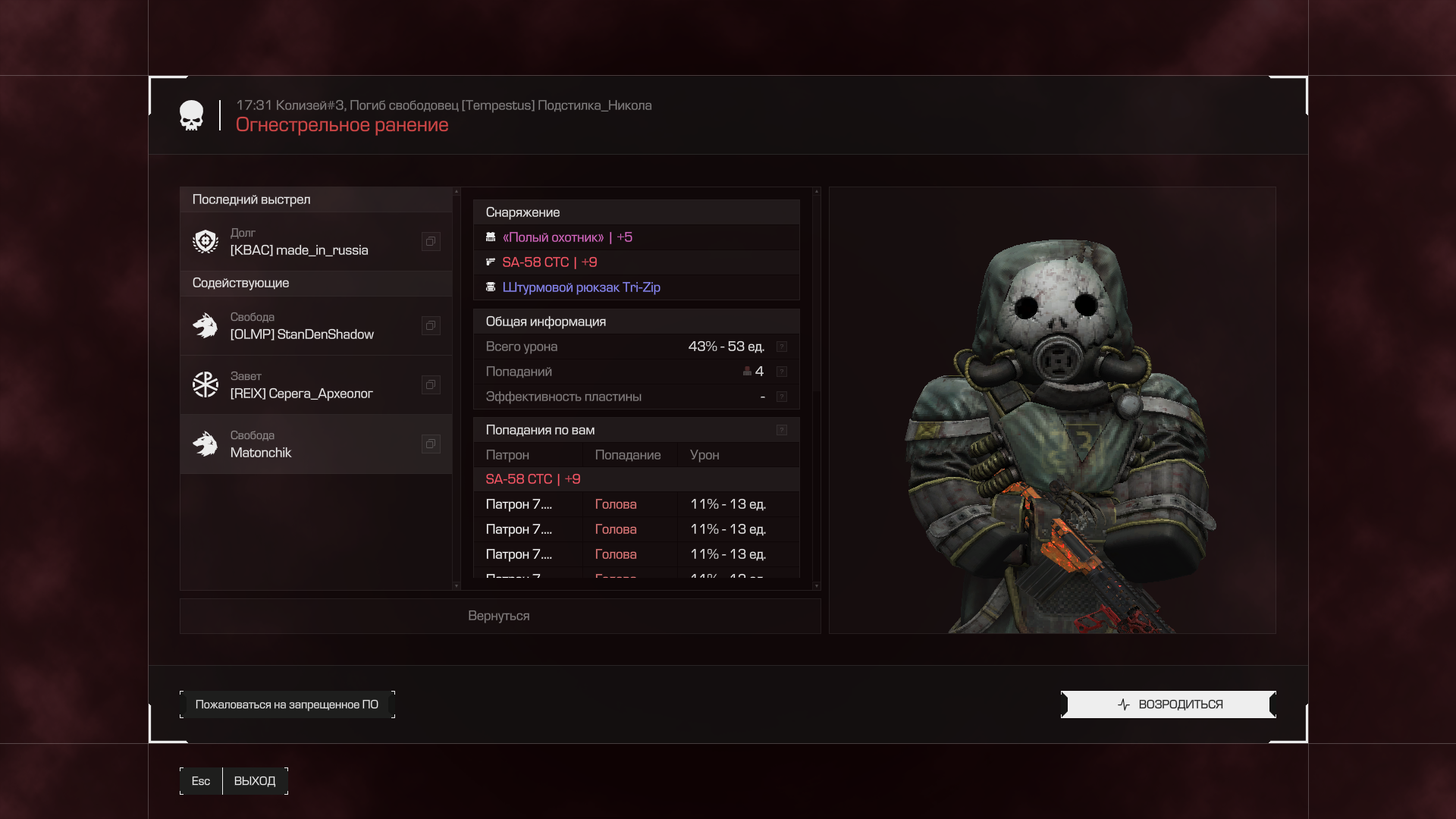Click the Долг faction emblem icon
1456x819 pixels.
206,241
